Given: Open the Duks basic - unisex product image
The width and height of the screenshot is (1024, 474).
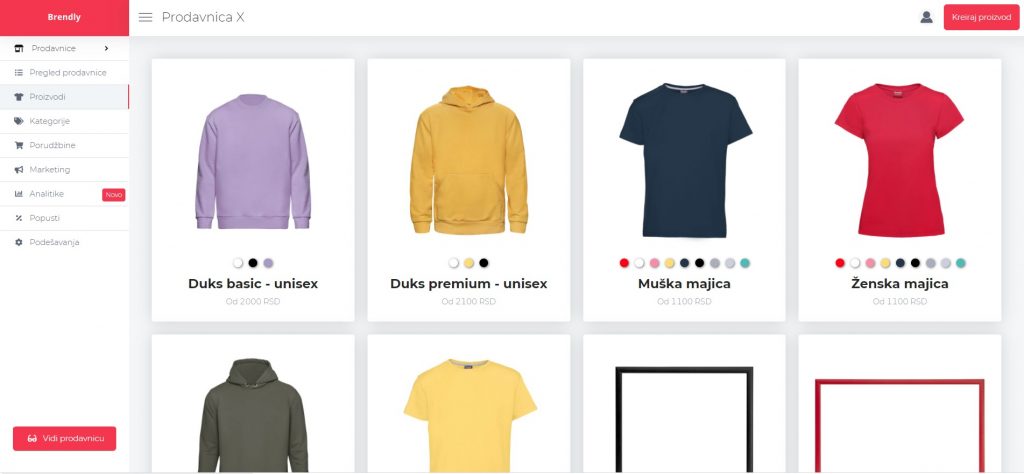Looking at the screenshot, I should 253,161.
